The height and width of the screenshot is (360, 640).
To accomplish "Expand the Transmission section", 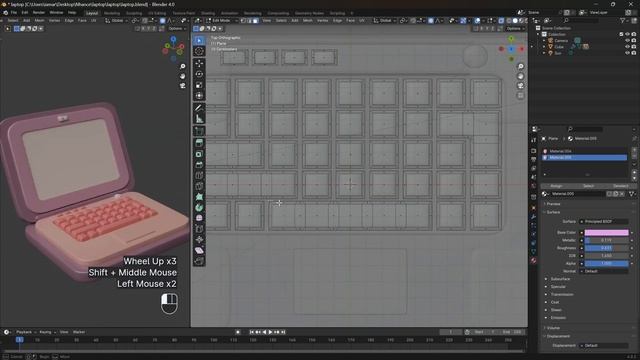I will (x=562, y=294).
